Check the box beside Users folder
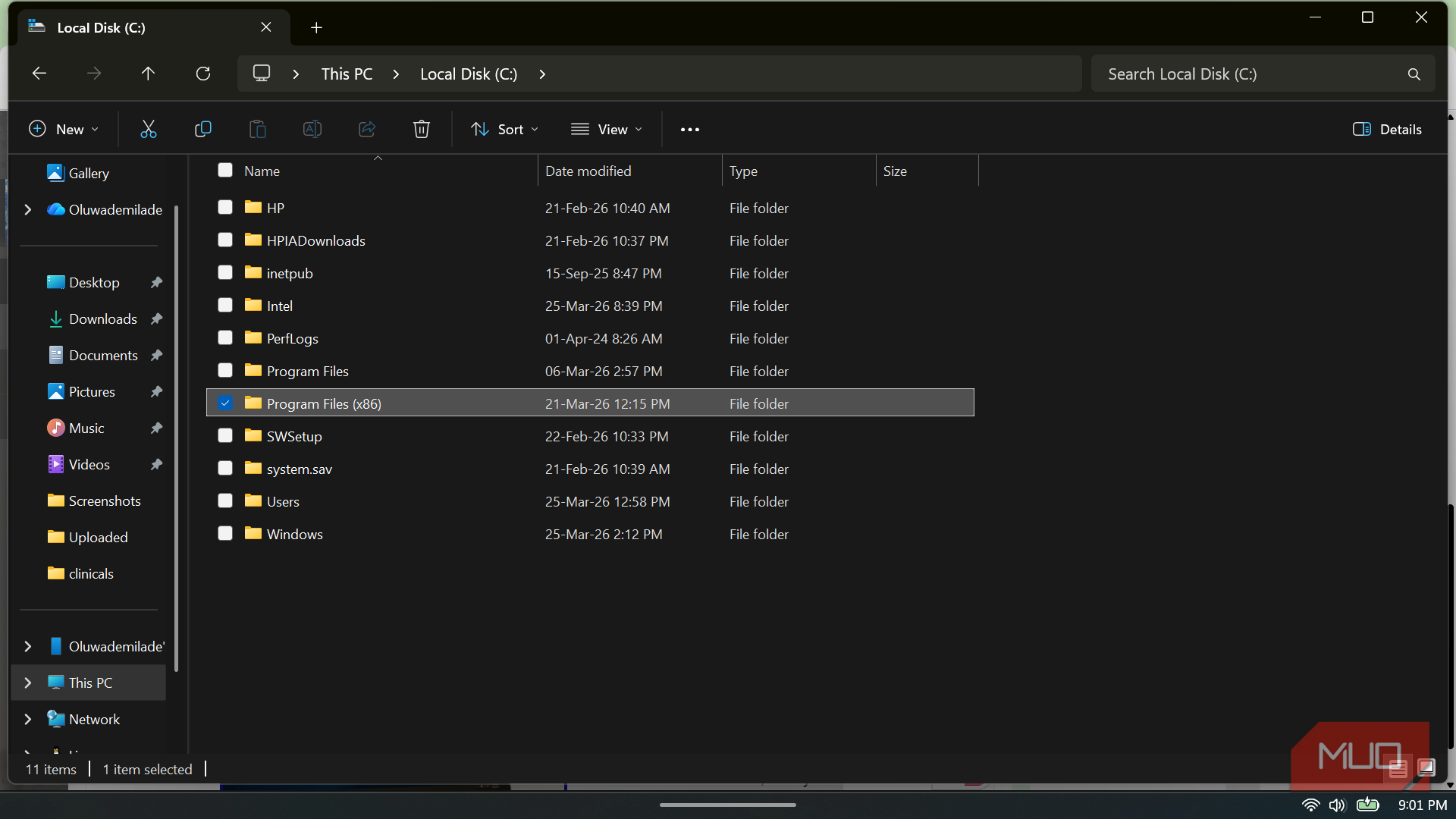Screen dimensions: 1456x819 pos(225,500)
